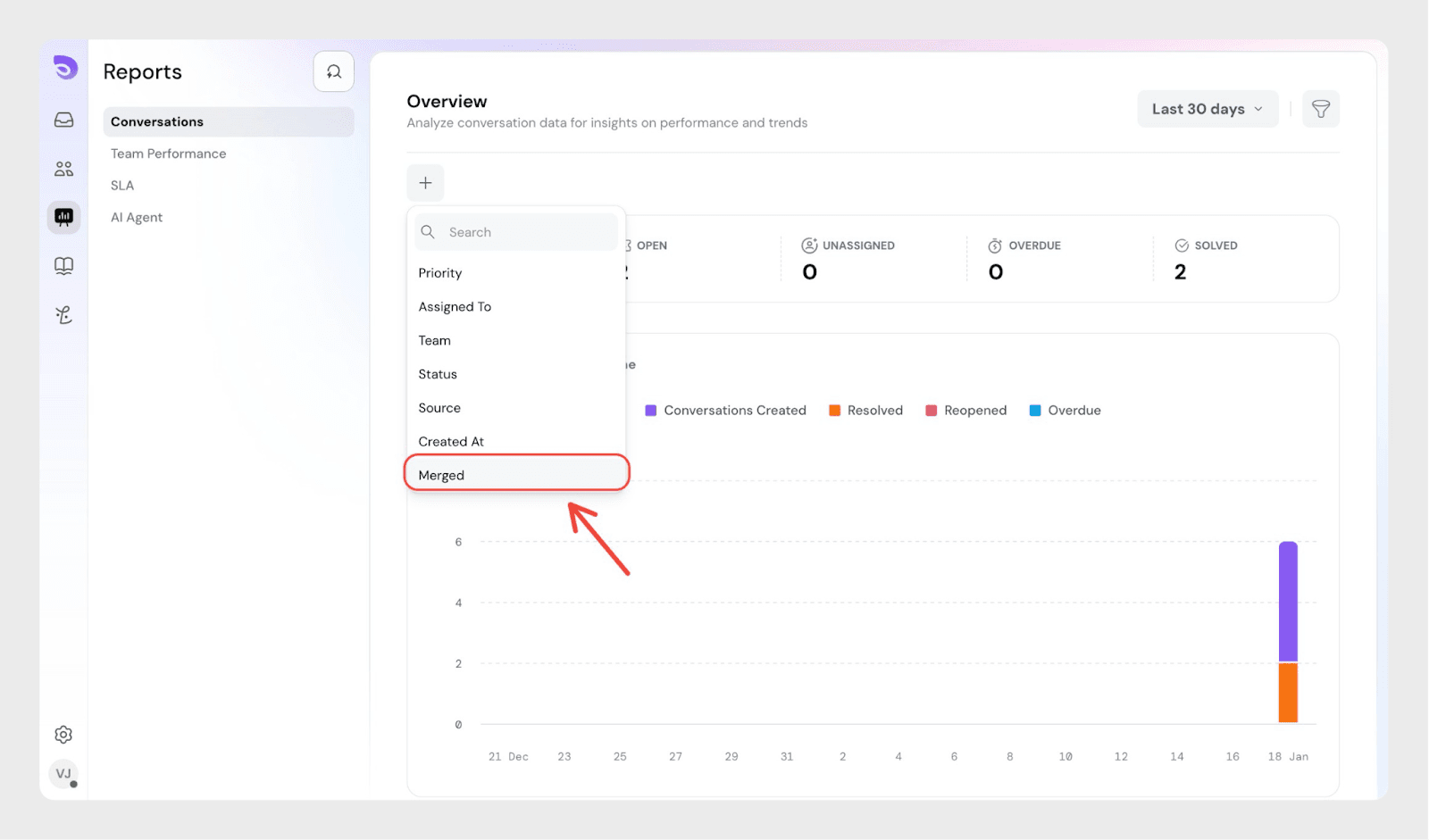1429x840 pixels.
Task: Open the AI agent sprout icon
Action: point(63,314)
